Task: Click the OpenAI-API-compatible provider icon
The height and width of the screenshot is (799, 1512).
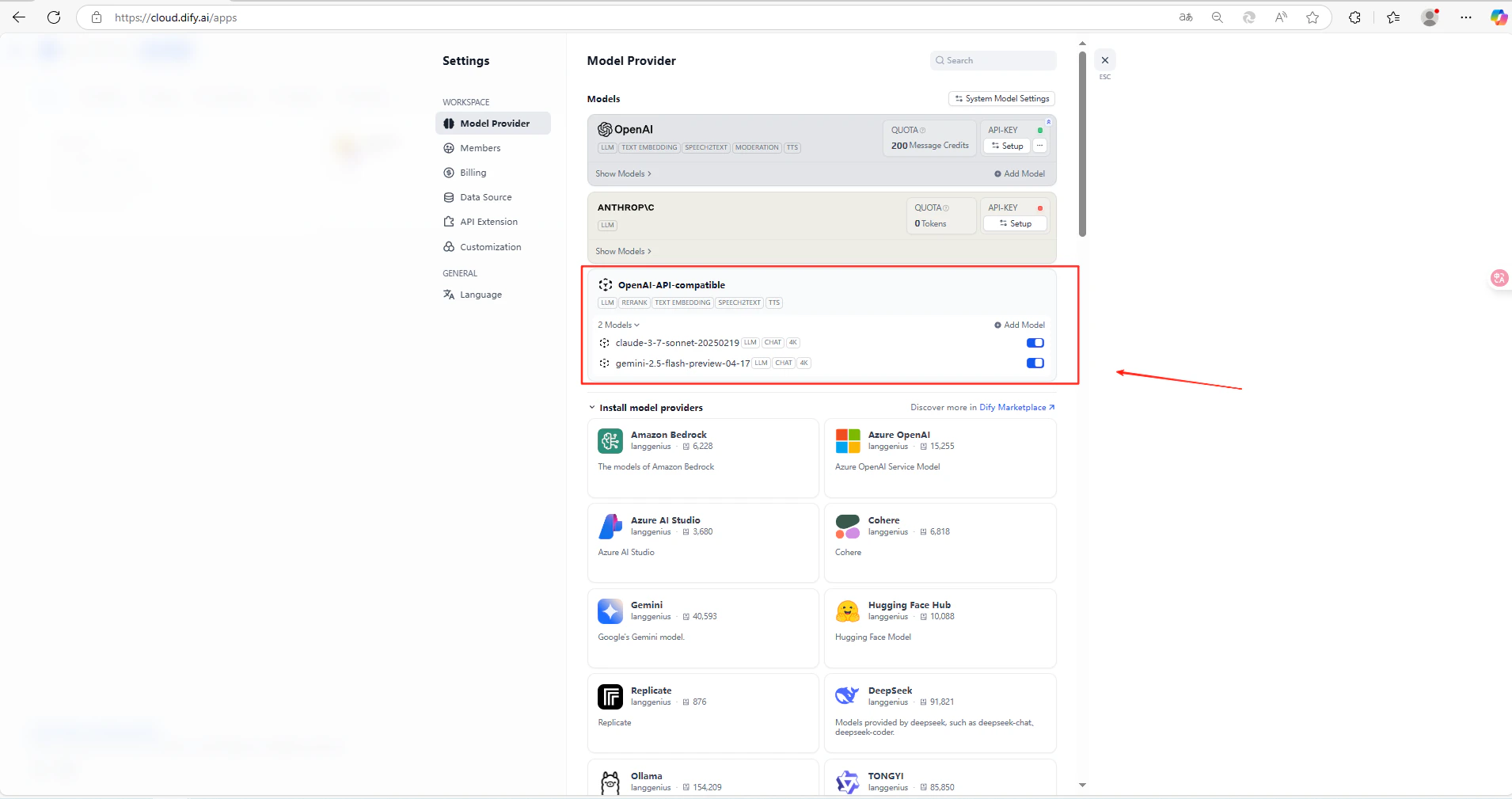Action: click(x=606, y=285)
